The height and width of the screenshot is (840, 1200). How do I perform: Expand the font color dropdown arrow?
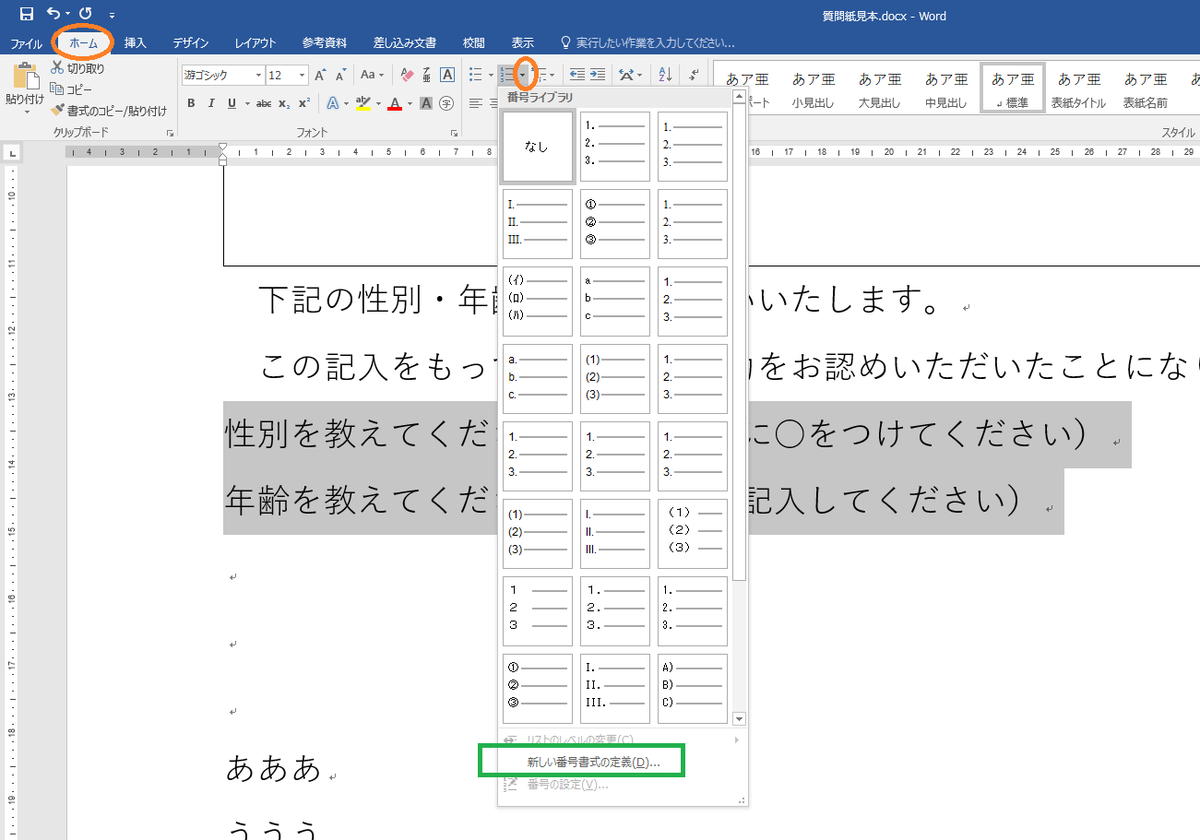click(411, 103)
